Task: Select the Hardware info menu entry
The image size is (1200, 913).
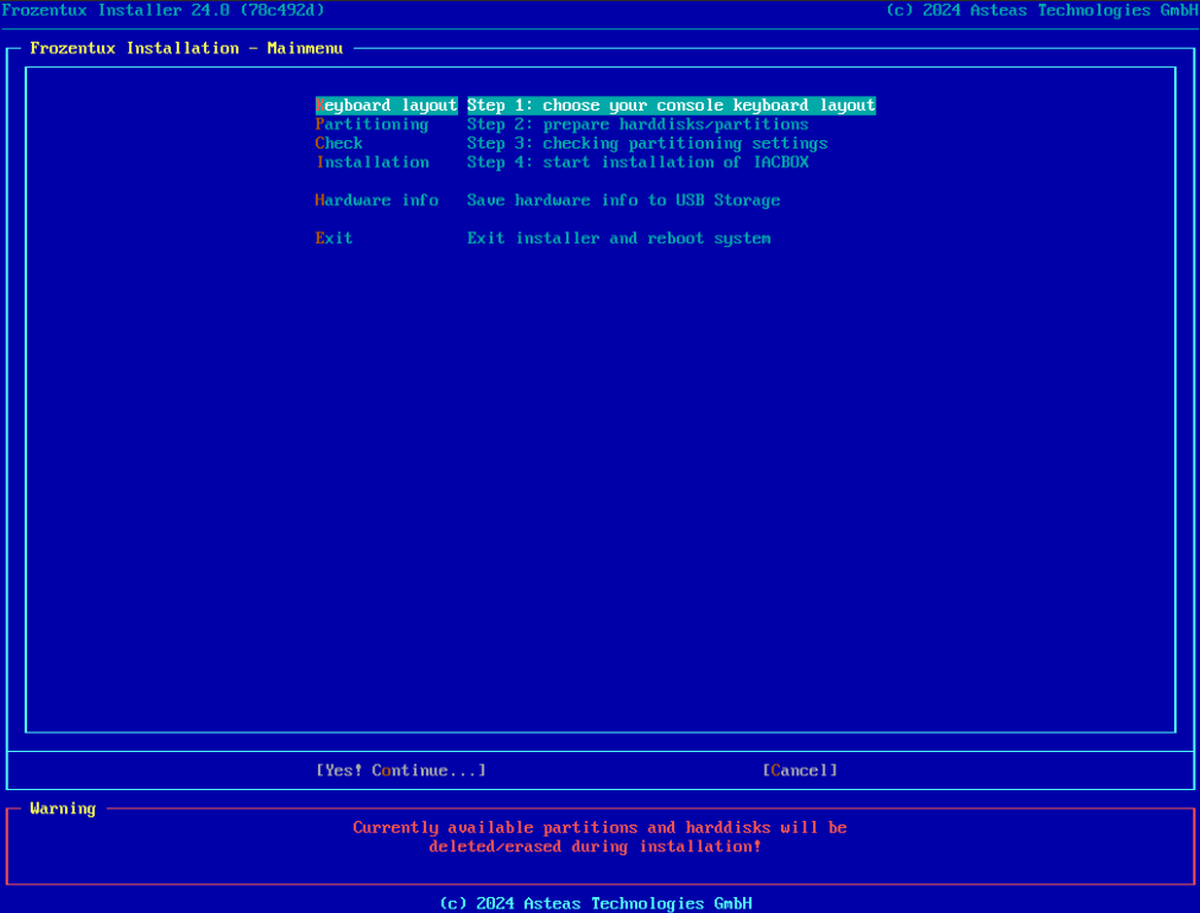Action: 377,200
